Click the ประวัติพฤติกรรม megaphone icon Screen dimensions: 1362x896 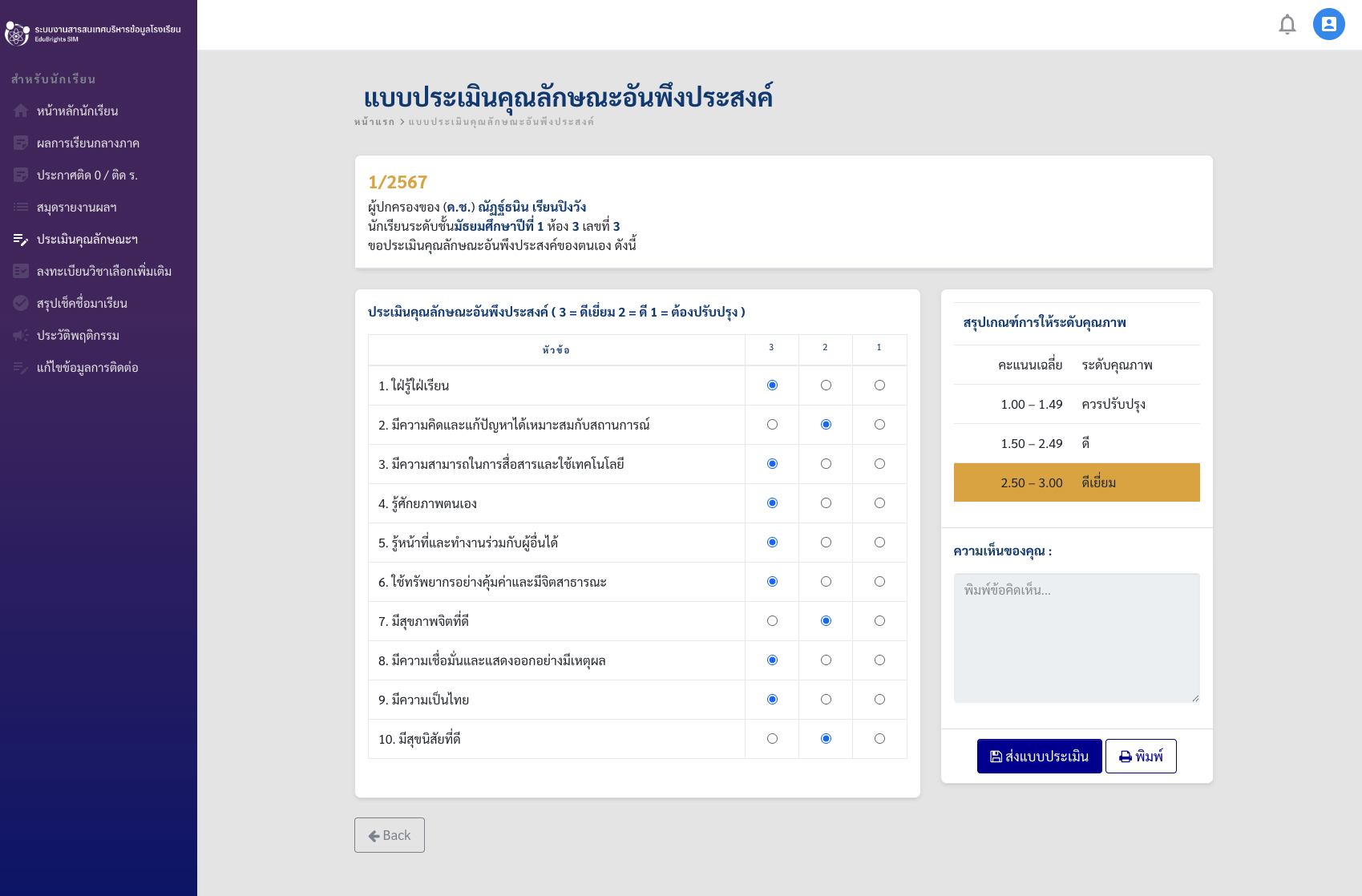(21, 336)
